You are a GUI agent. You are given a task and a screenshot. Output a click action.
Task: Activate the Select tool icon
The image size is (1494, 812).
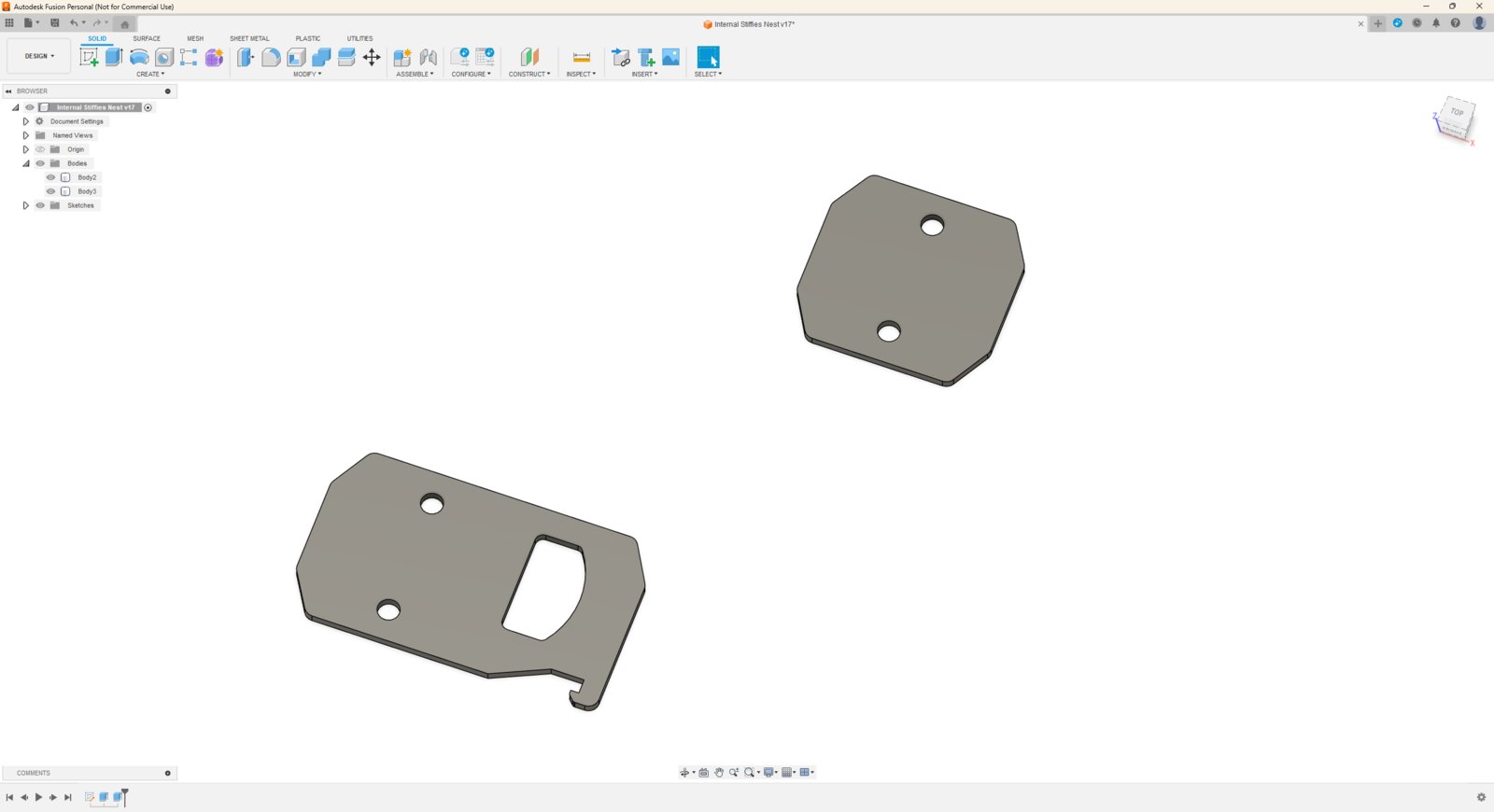coord(708,57)
